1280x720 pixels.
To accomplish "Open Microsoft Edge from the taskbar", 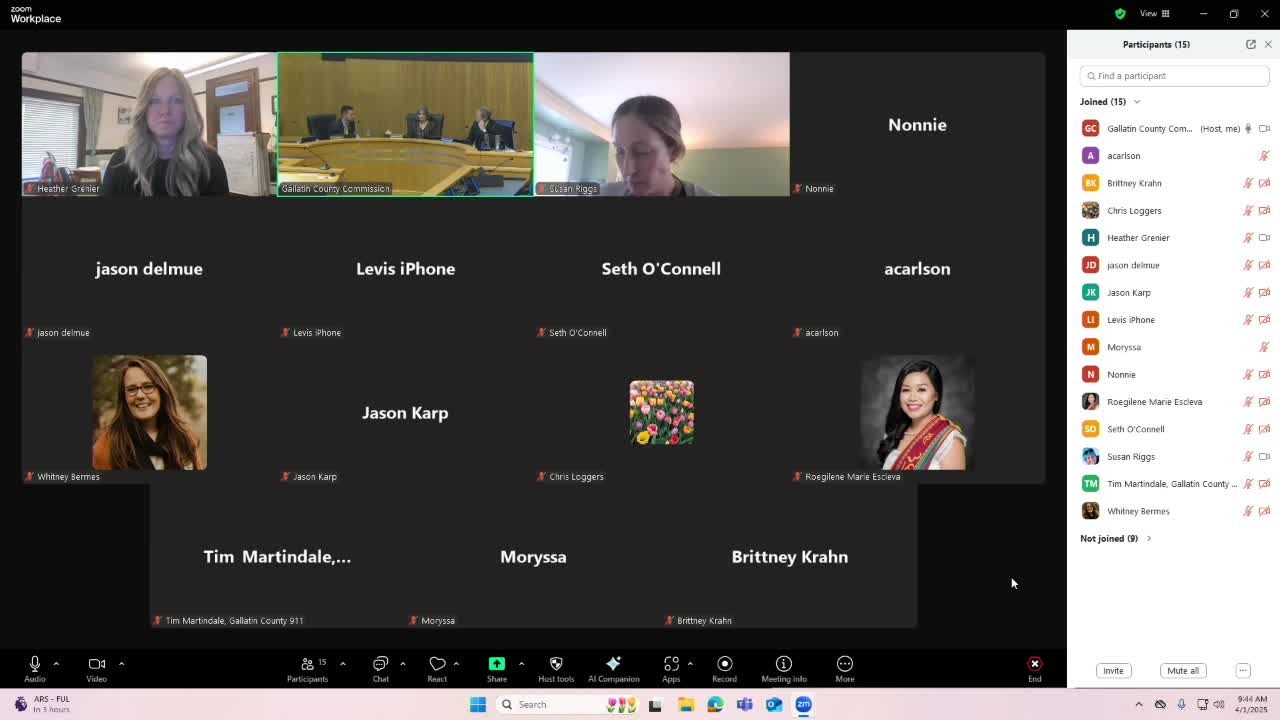I will [x=715, y=704].
